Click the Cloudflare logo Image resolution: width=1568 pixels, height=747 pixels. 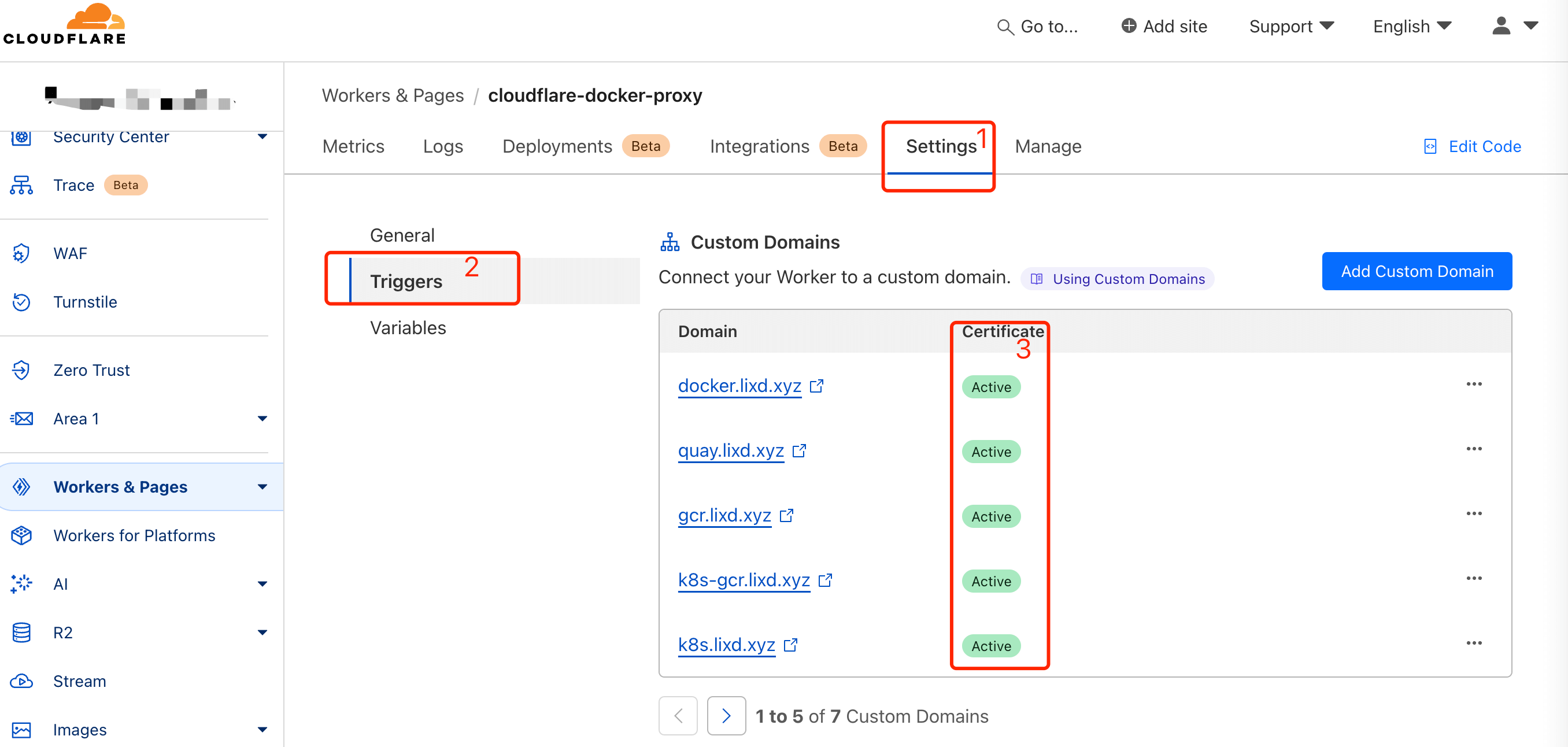pos(65,24)
